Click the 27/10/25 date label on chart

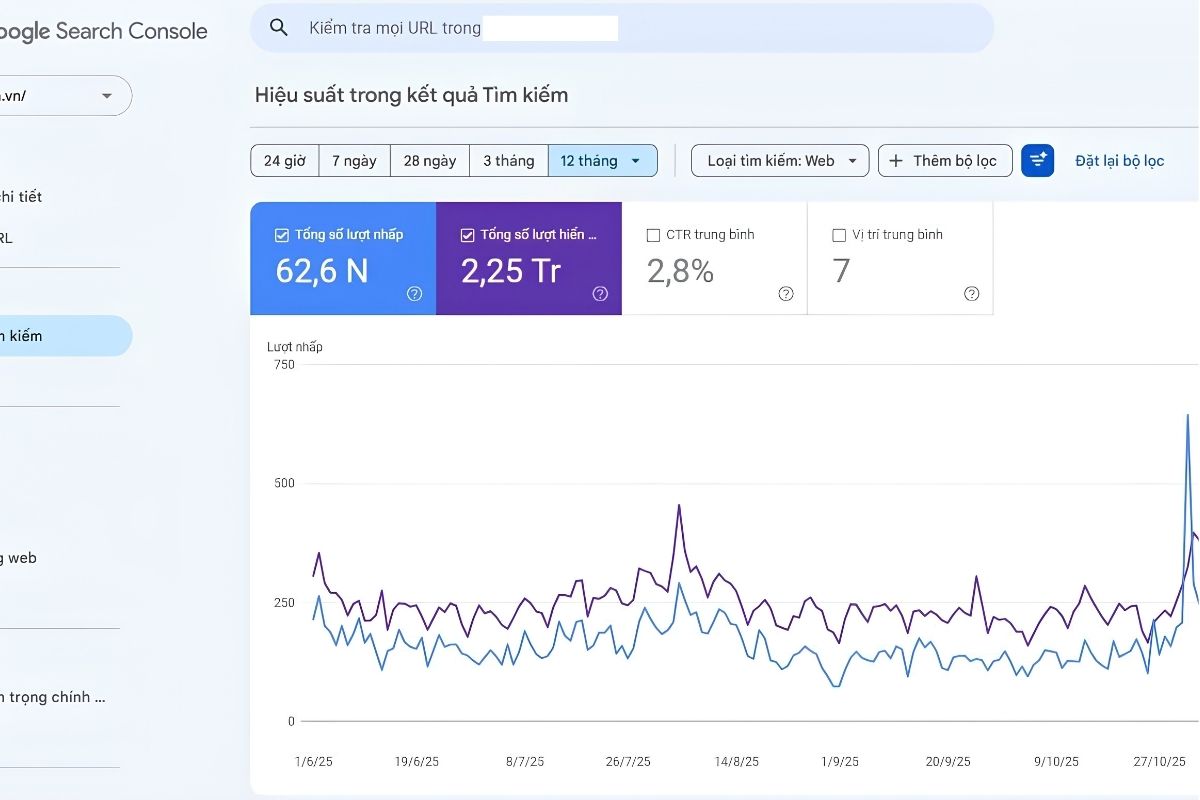[1162, 761]
